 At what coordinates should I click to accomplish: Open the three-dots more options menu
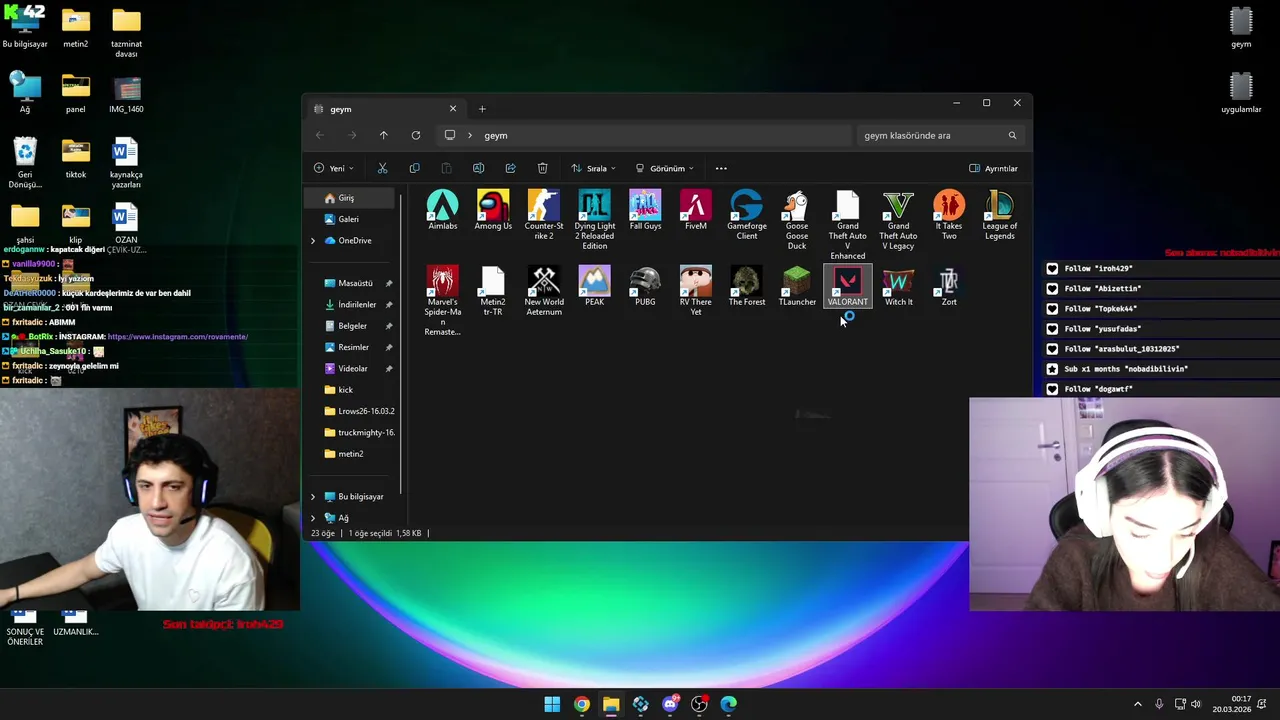coord(721,168)
